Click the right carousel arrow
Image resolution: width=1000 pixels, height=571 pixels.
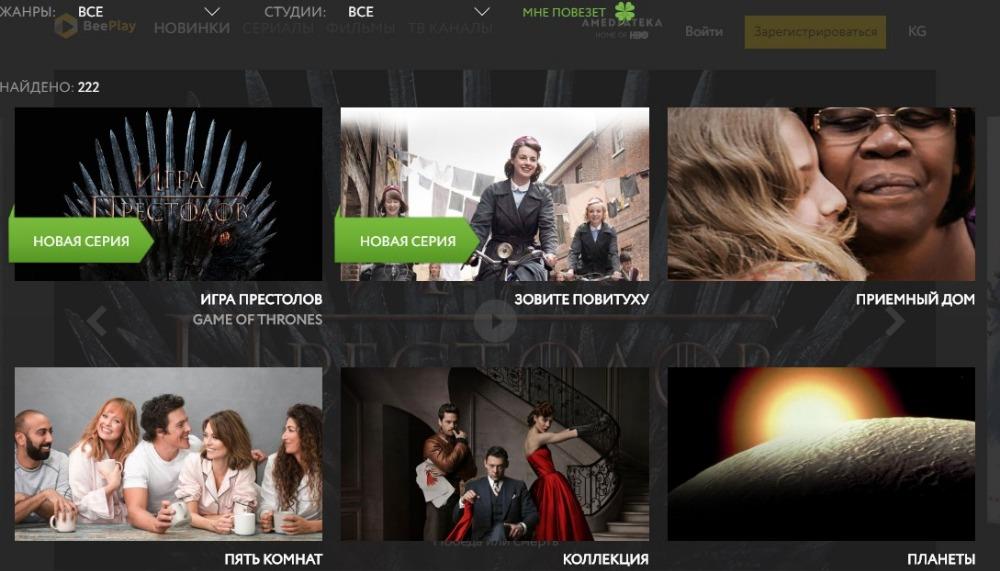coord(894,321)
